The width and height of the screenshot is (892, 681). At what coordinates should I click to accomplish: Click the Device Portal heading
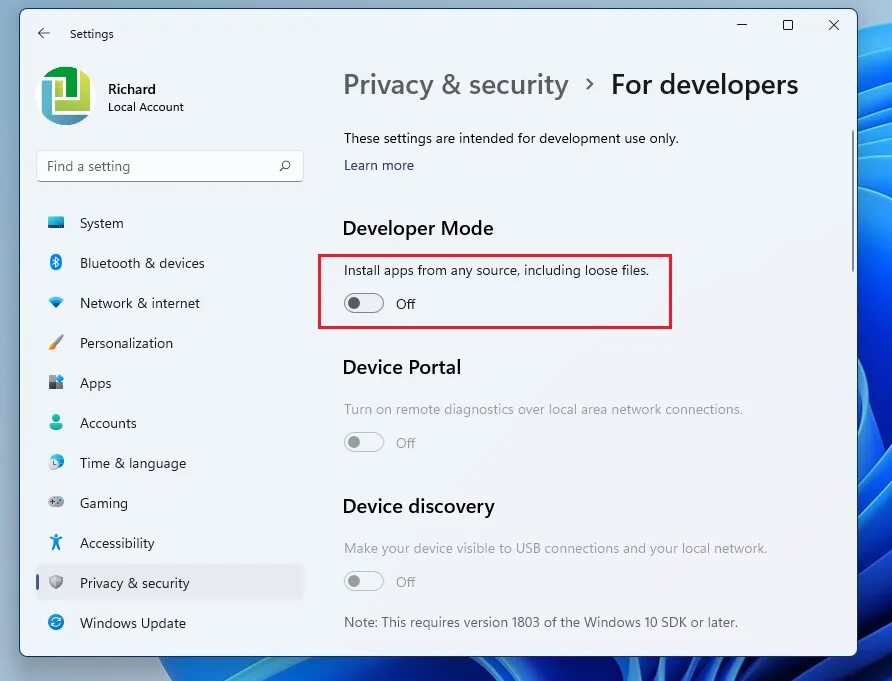pos(402,367)
